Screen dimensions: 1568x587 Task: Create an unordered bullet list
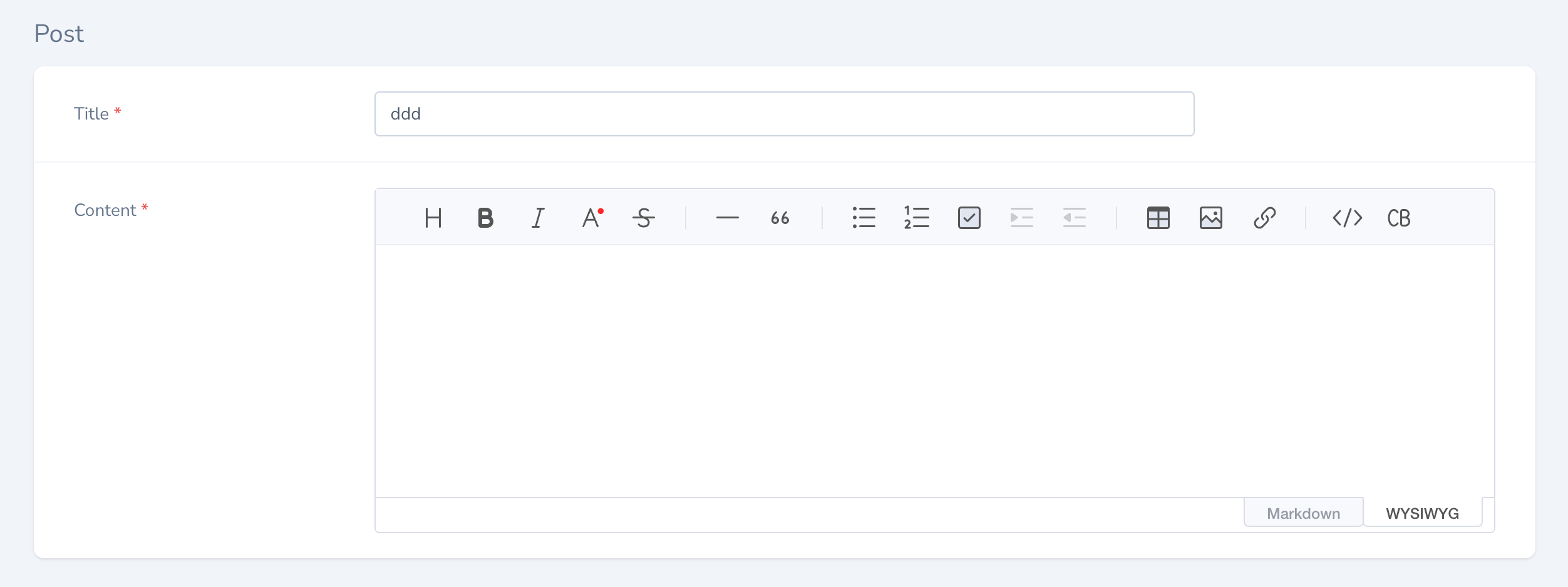[864, 218]
